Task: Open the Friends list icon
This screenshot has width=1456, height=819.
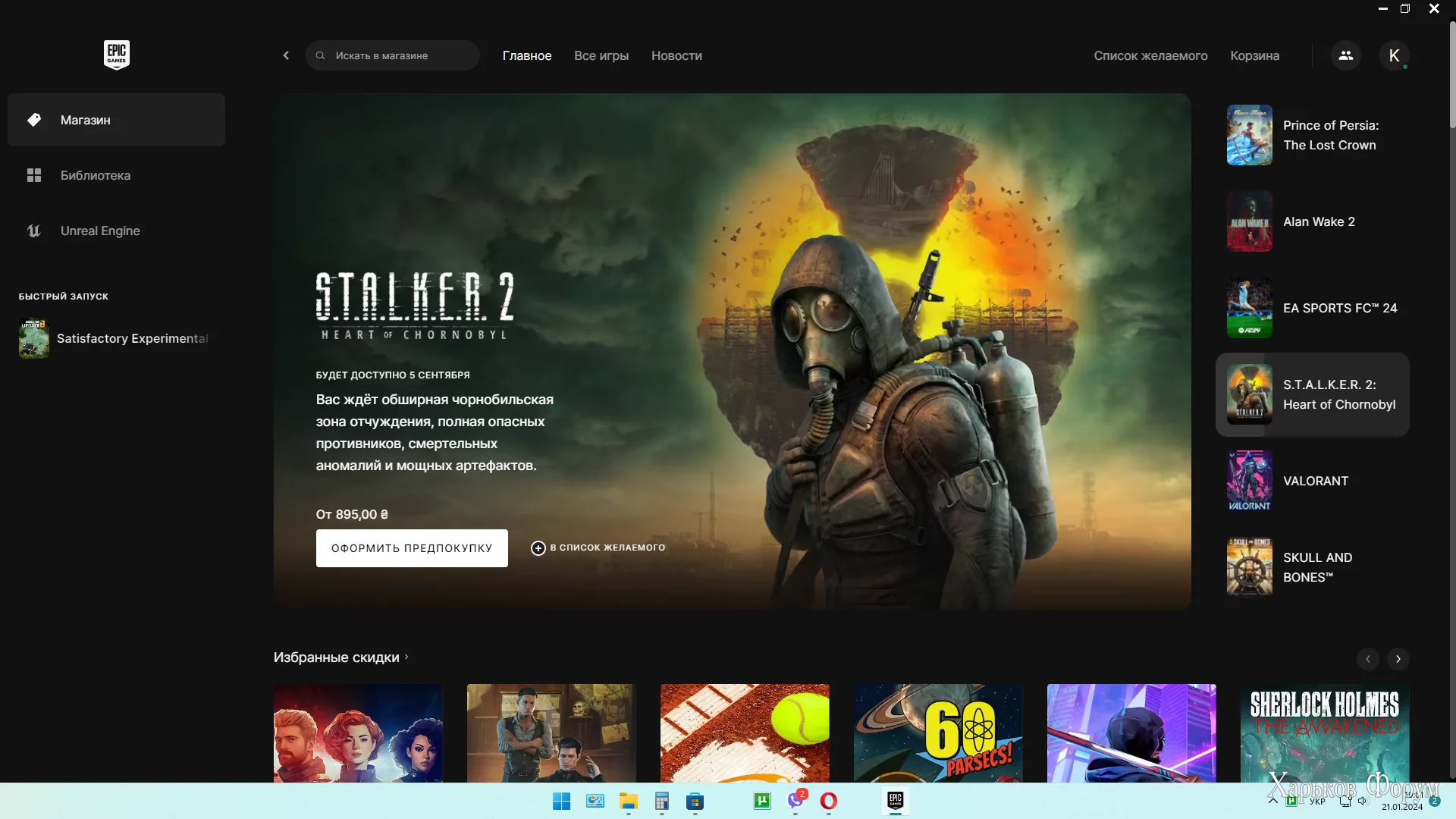Action: pos(1345,55)
